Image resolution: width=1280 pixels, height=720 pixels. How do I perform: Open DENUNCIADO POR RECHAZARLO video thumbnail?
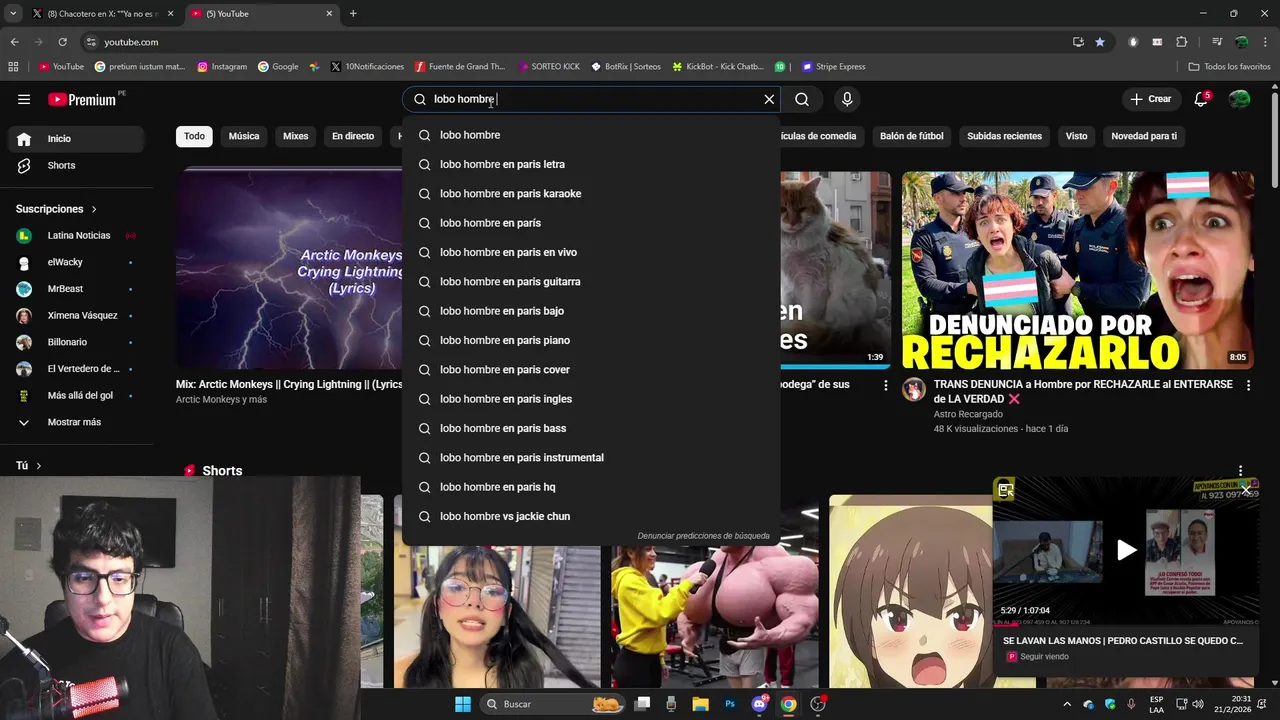tap(1077, 270)
